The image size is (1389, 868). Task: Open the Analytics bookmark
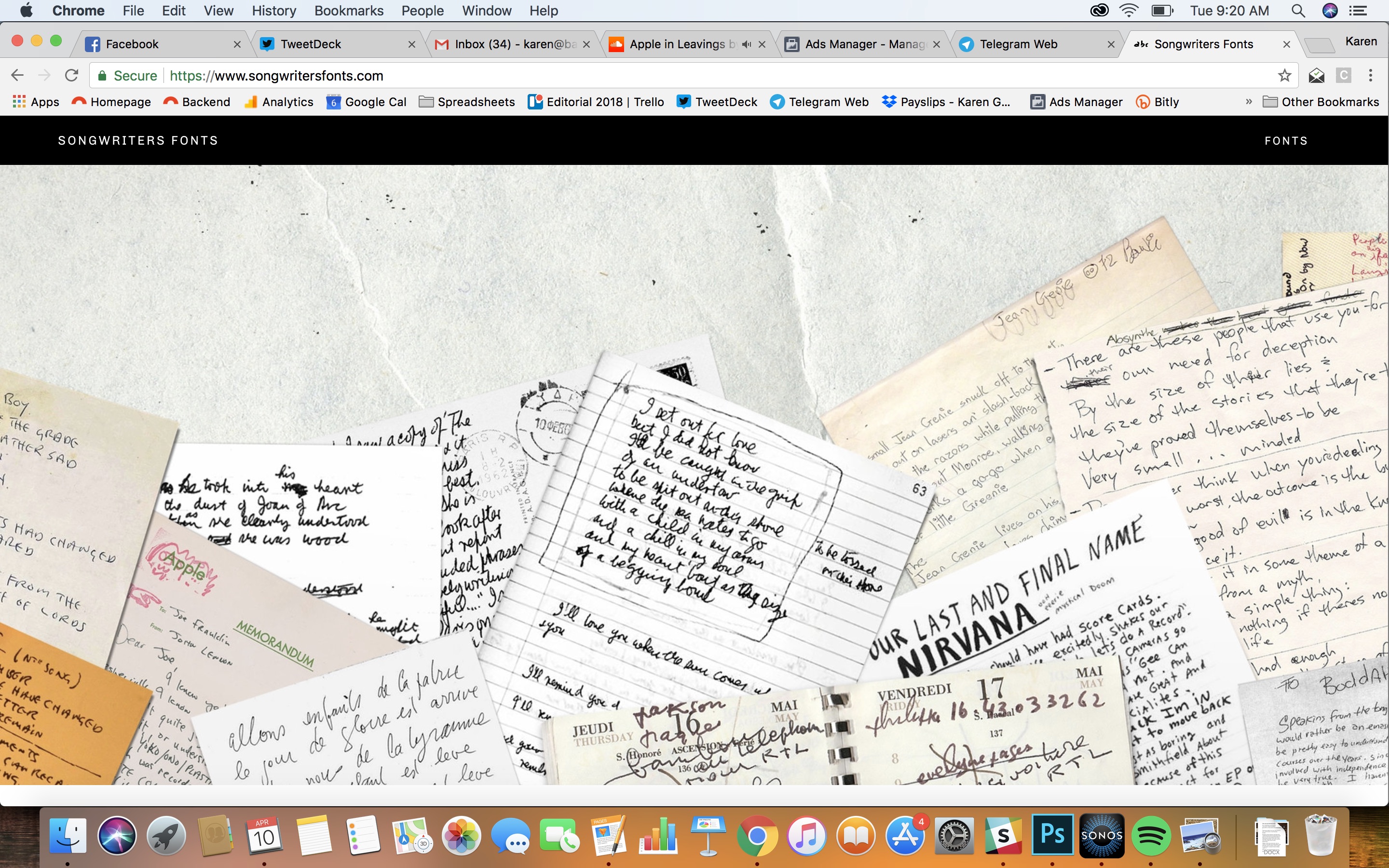point(278,102)
